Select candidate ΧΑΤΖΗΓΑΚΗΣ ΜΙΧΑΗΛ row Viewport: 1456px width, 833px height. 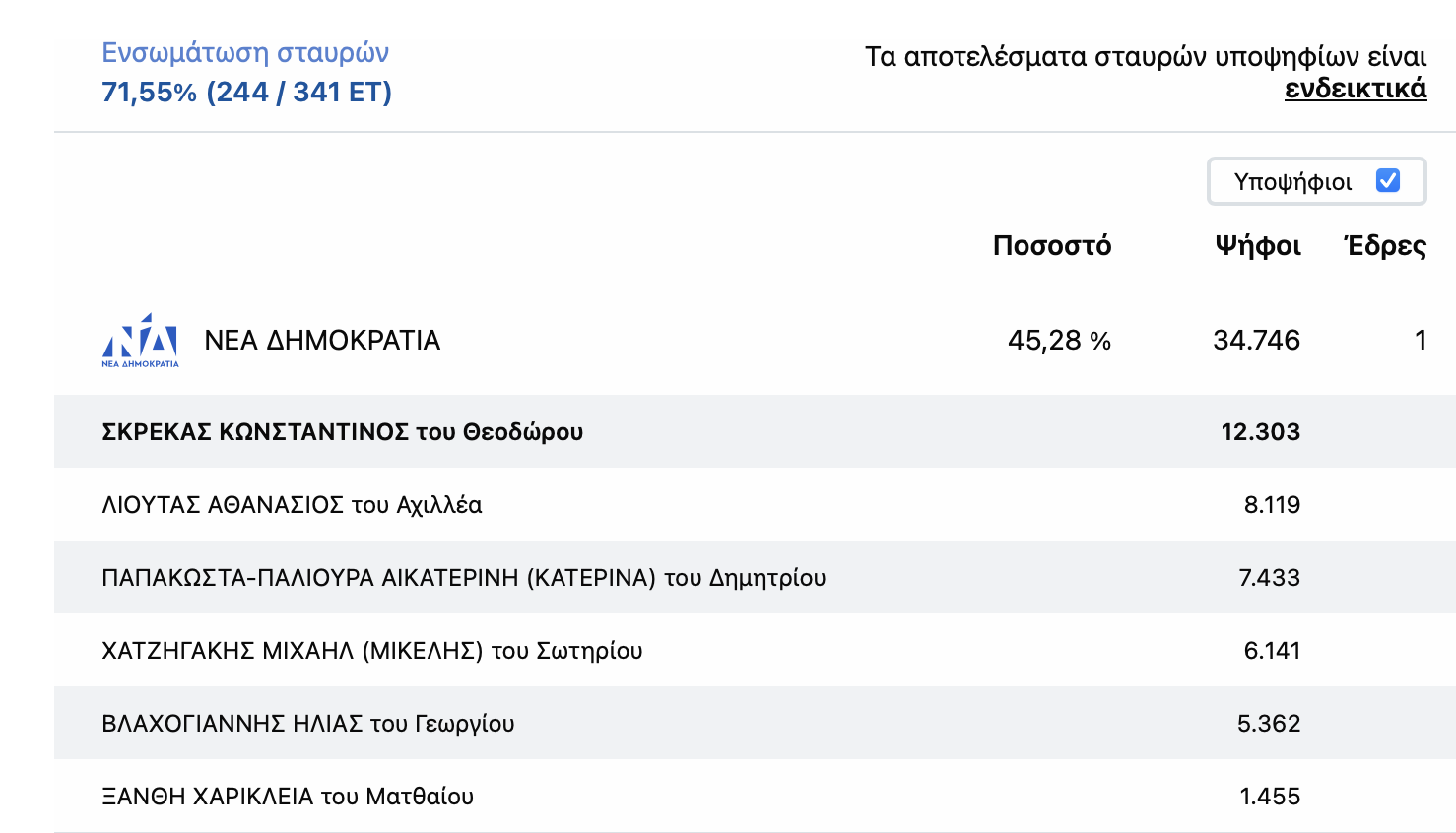click(755, 650)
